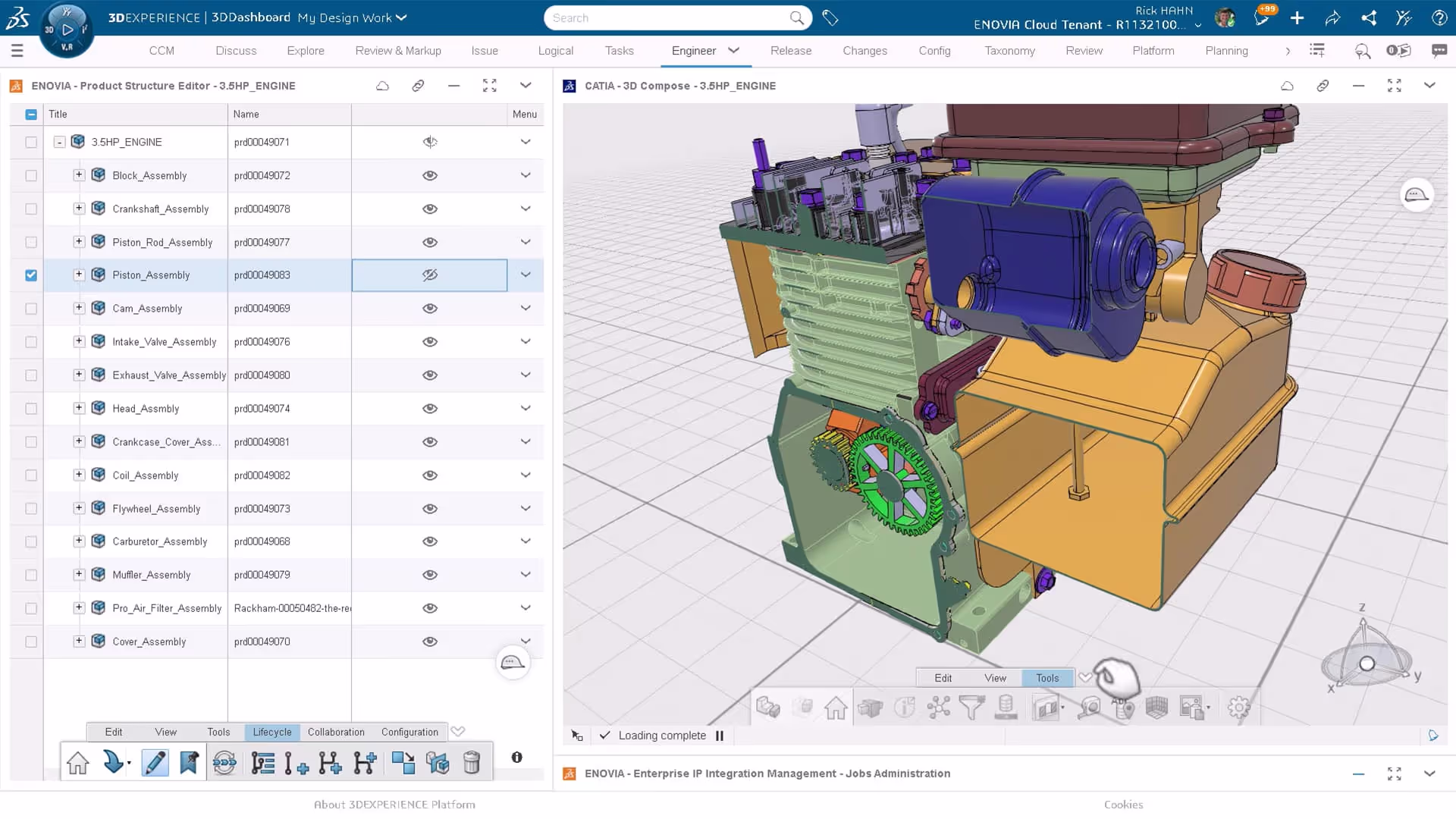Click the user profile avatar
1456x819 pixels.
tap(1225, 18)
